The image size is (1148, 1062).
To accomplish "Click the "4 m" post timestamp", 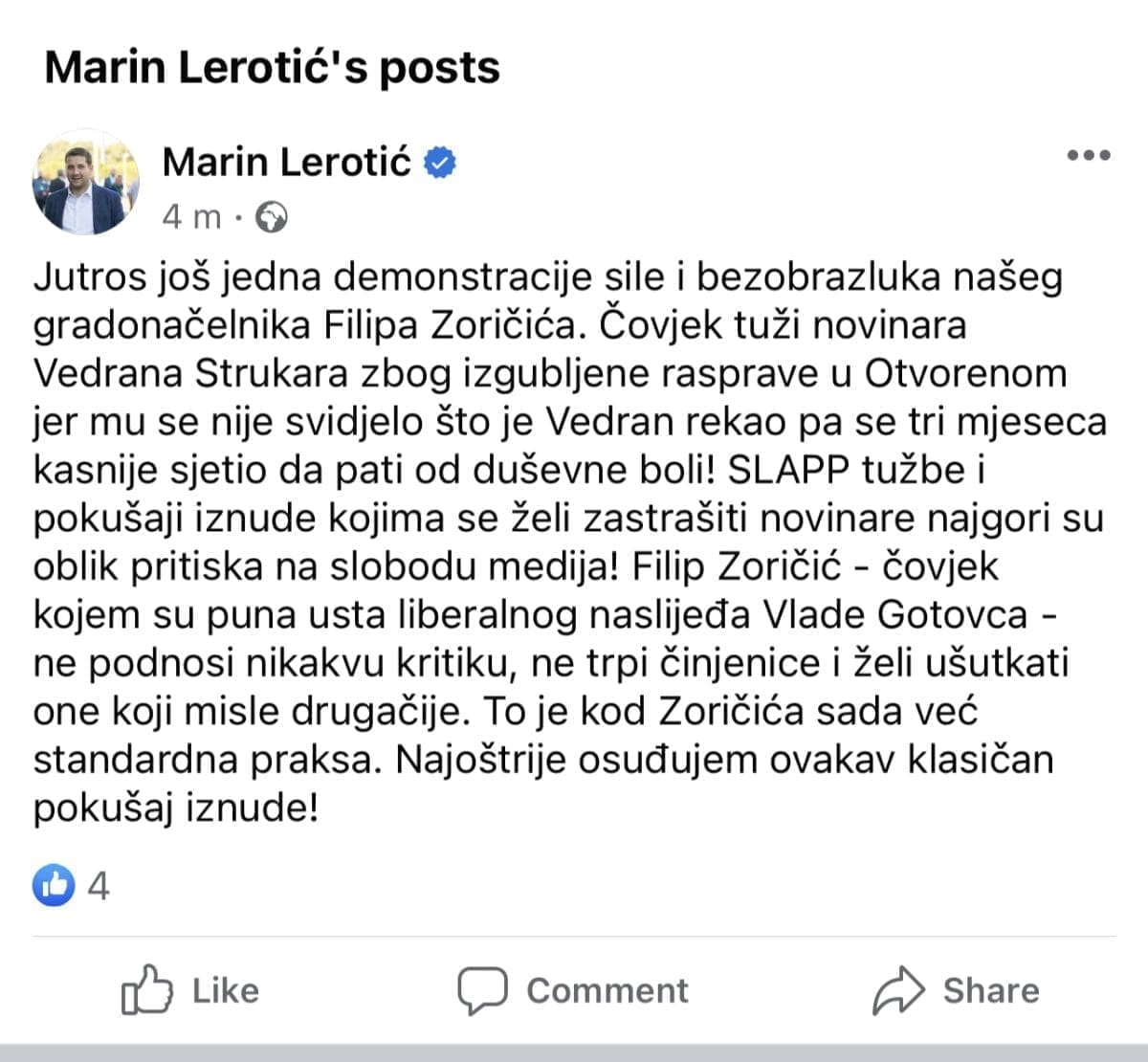I will (x=191, y=217).
